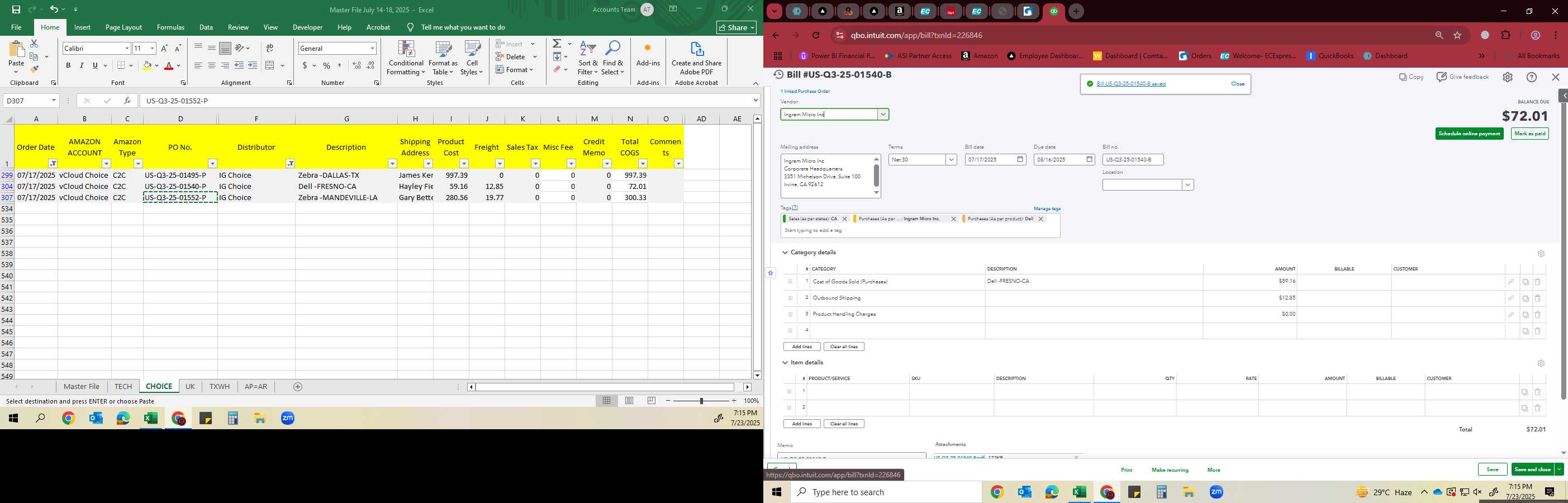
Task: Open the Number Format General dropdown
Action: [372, 48]
